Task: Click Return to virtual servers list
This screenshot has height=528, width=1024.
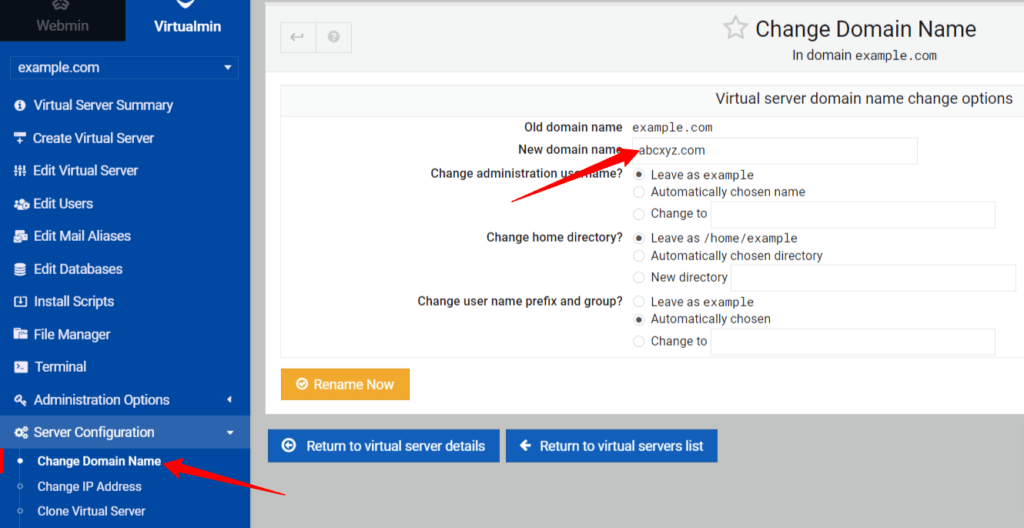Action: pyautogui.click(x=612, y=446)
